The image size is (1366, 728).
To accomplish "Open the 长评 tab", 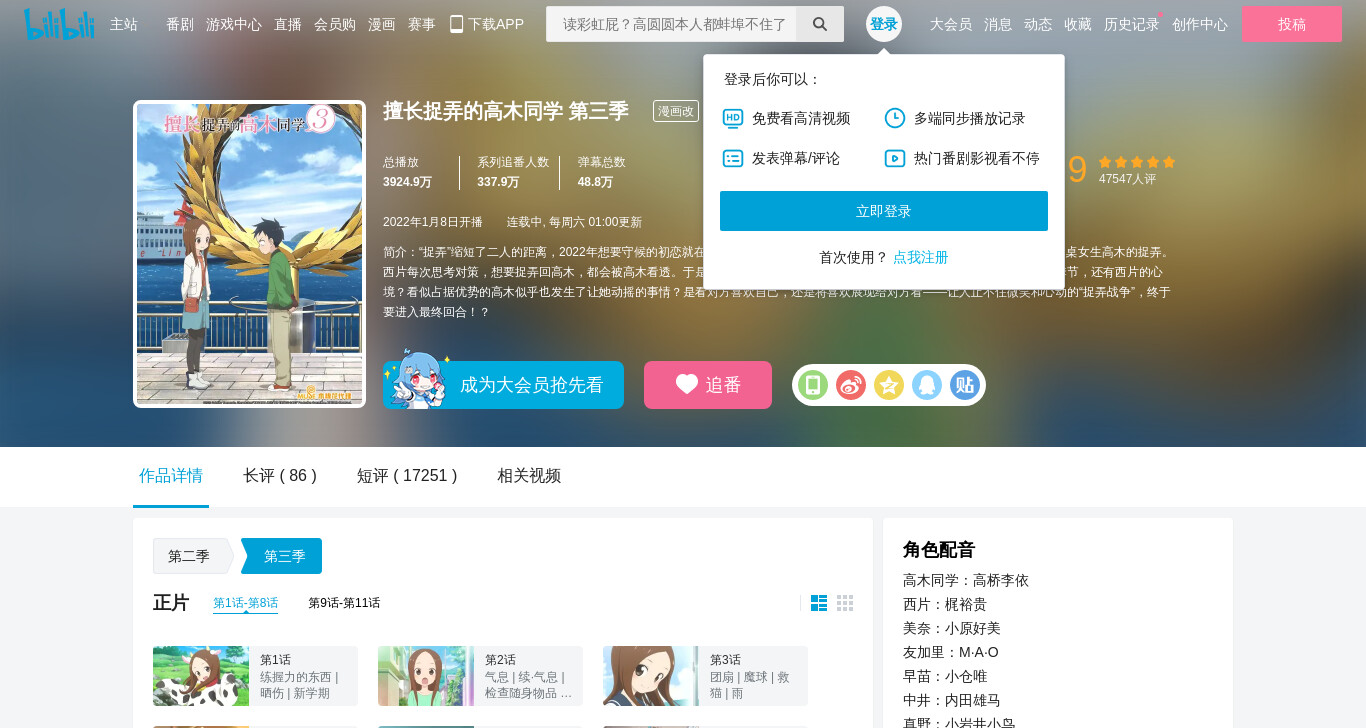I will tap(280, 476).
